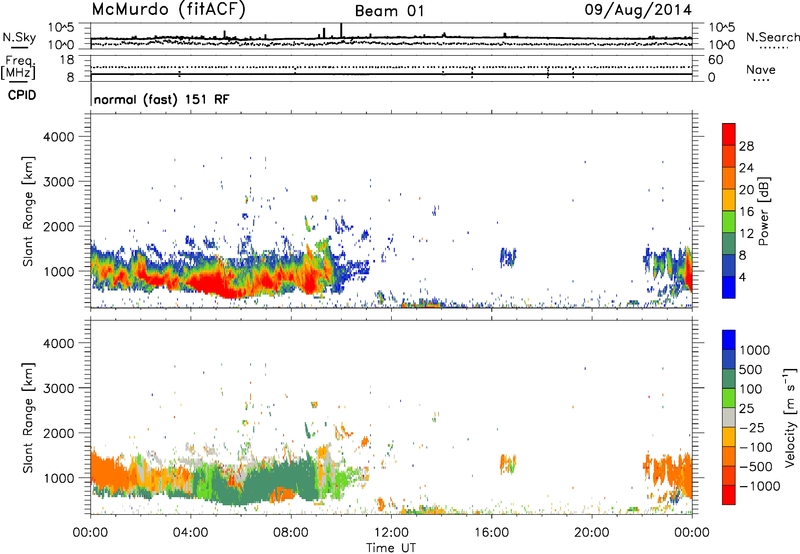Viewport: 800px width, 554px height.
Task: Click the blue bottom of the power color bar
Action: (729, 287)
